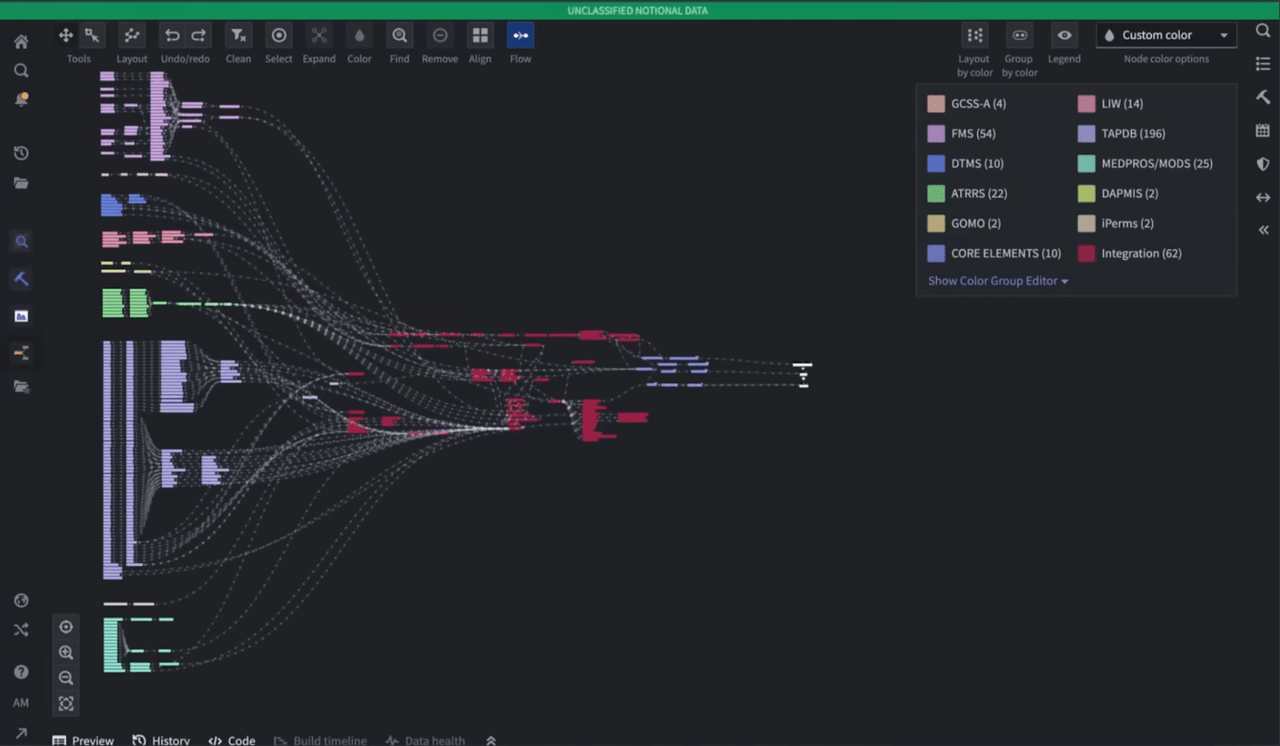Open the Find magnifier tool
Screen dimensions: 1280x746
pos(399,36)
